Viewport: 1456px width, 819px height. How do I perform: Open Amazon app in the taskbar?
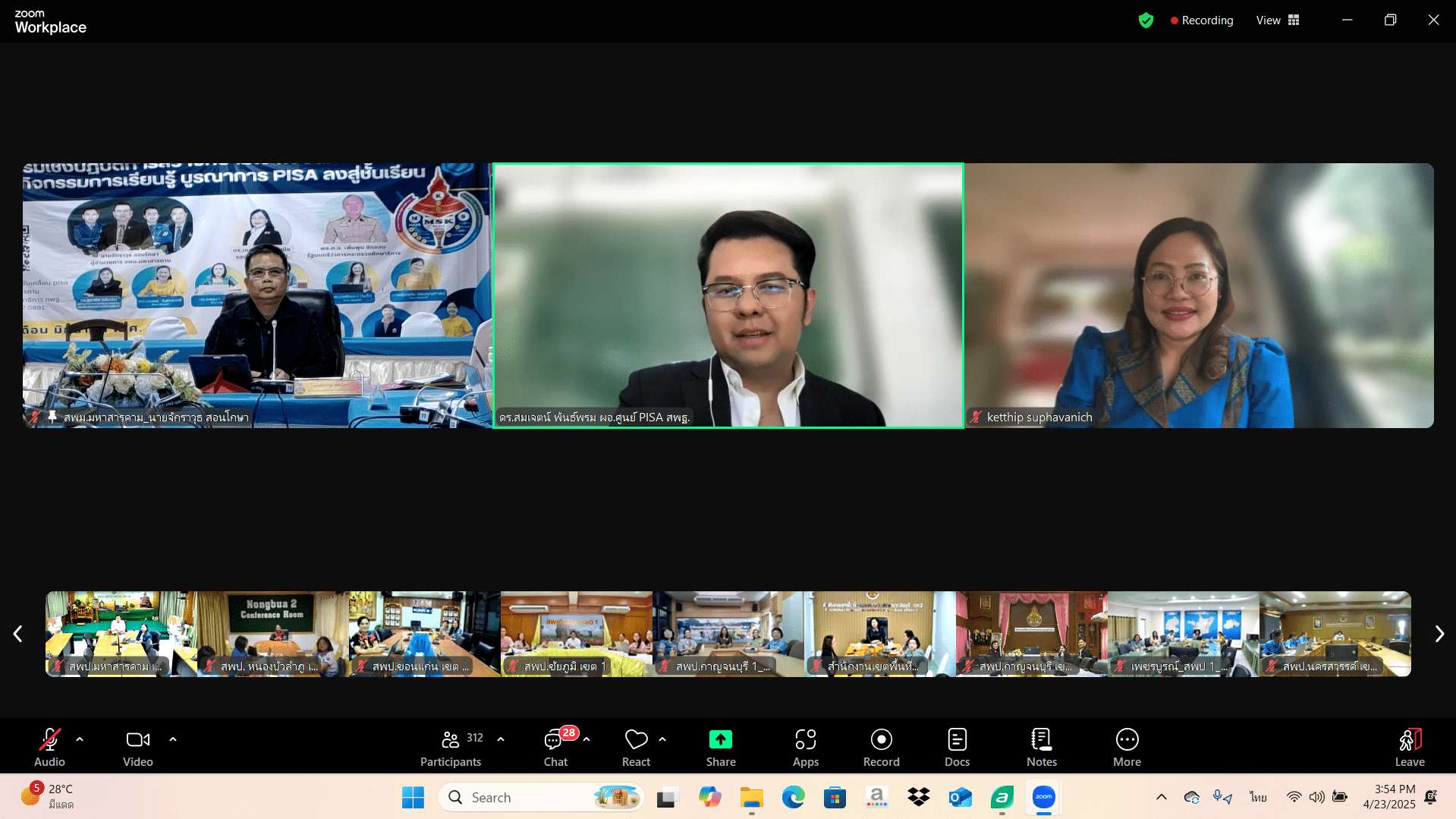click(x=876, y=797)
